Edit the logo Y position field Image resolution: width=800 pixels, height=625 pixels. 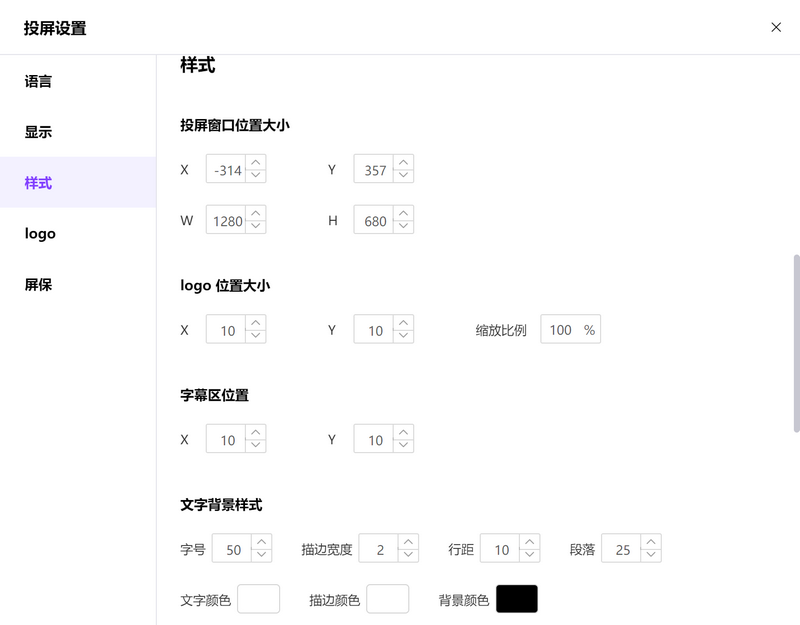(x=373, y=329)
